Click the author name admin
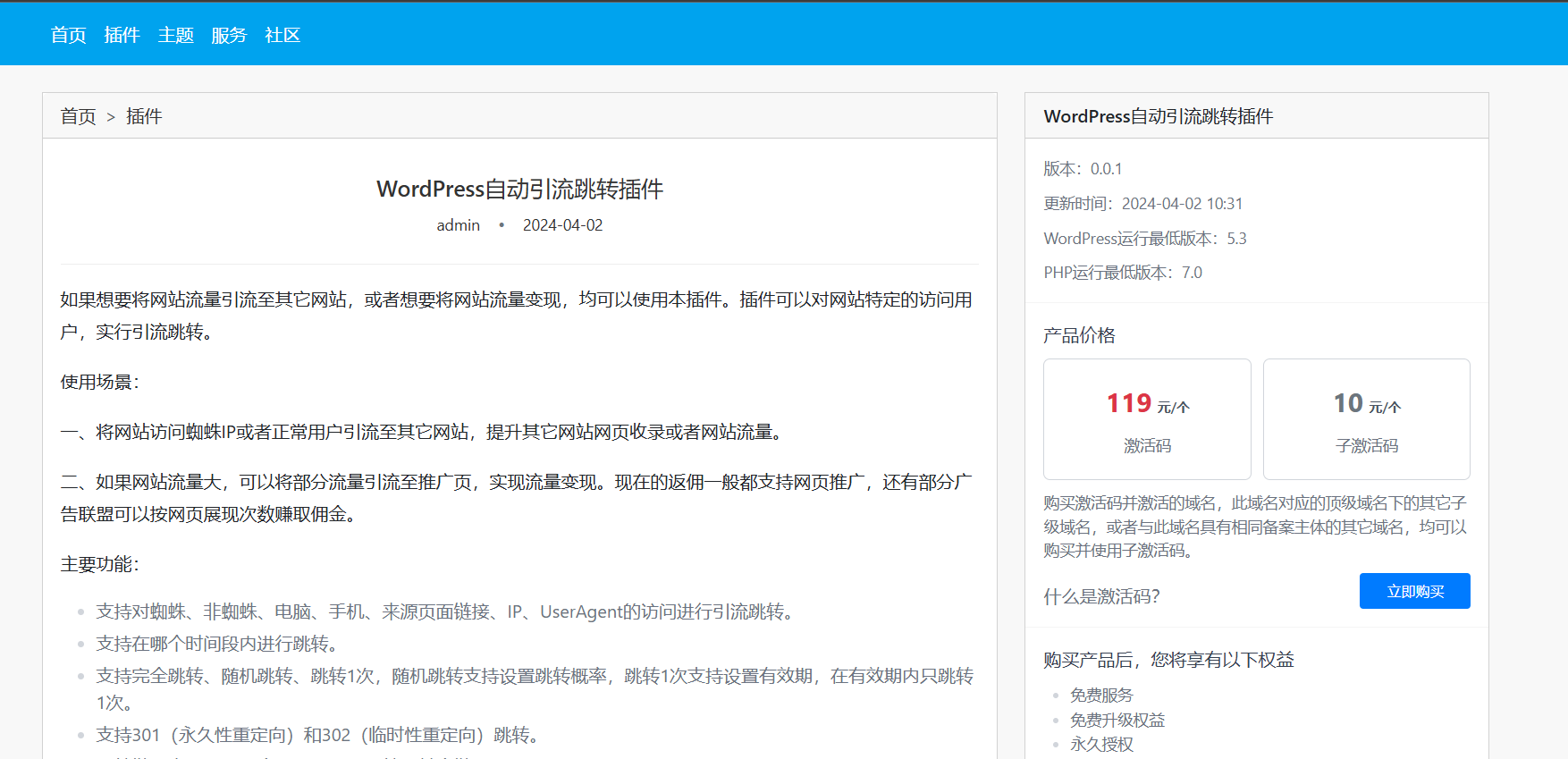This screenshot has height=759, width=1568. [458, 225]
